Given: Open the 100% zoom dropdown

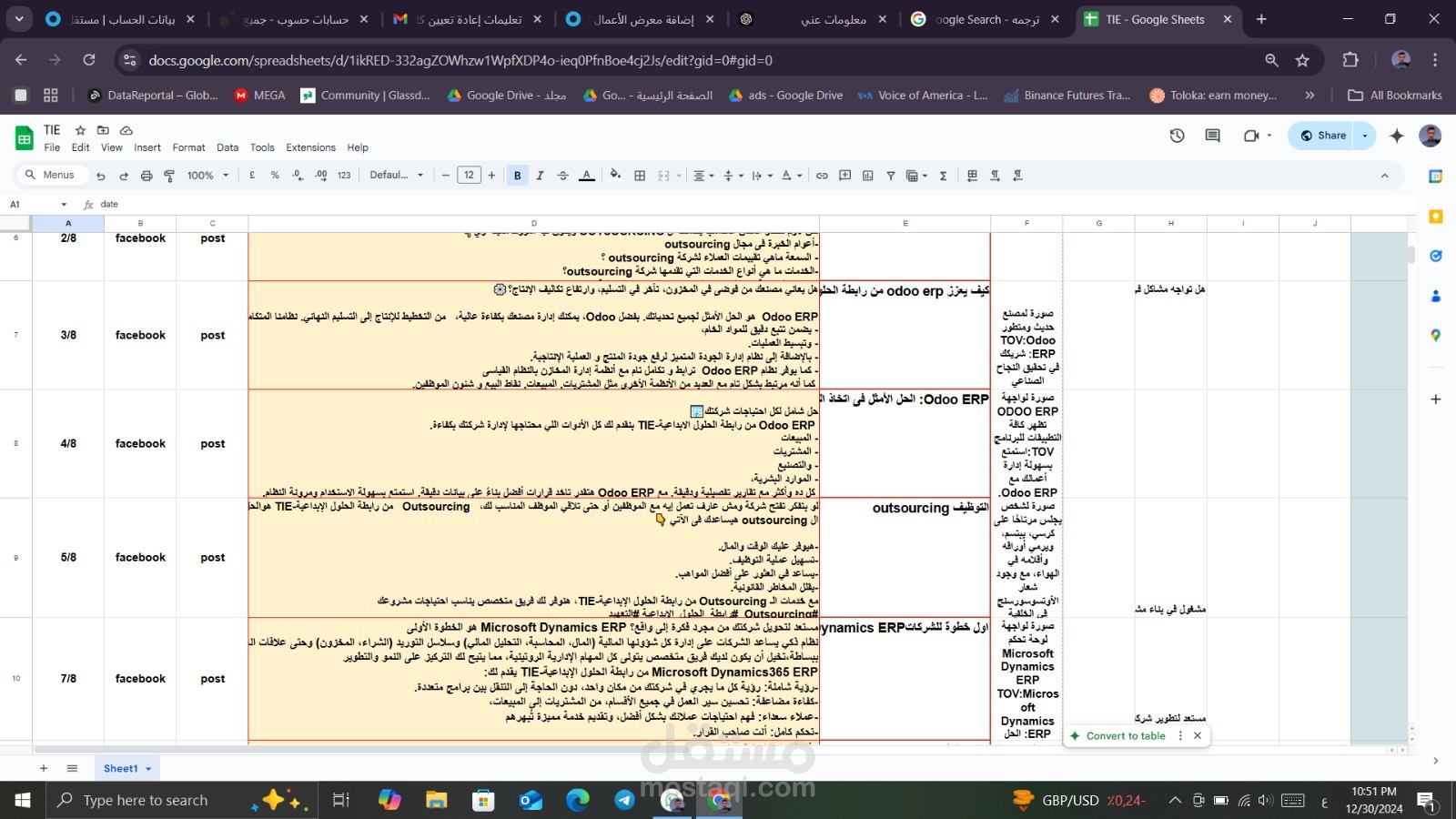Looking at the screenshot, I should (x=207, y=176).
